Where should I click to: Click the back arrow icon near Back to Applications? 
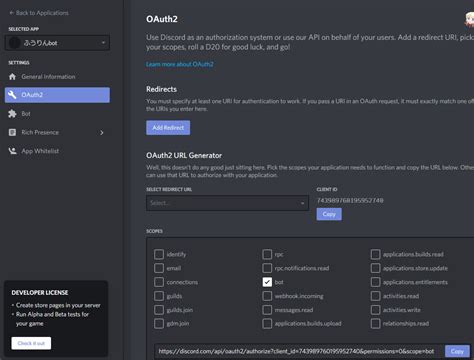[12, 13]
